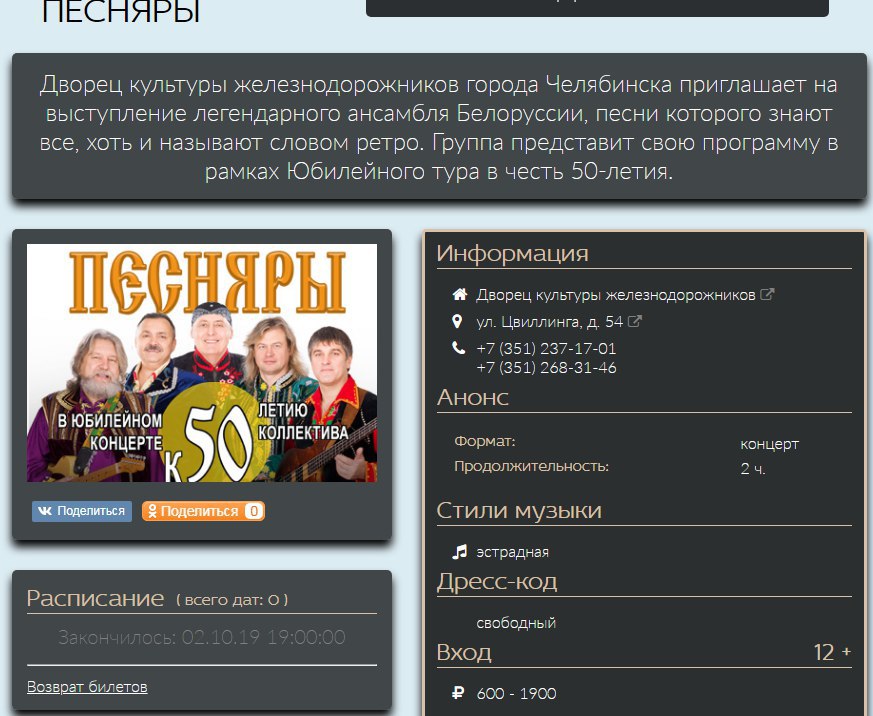Click the price range 600 - 1900
This screenshot has width=873, height=716.
[516, 694]
